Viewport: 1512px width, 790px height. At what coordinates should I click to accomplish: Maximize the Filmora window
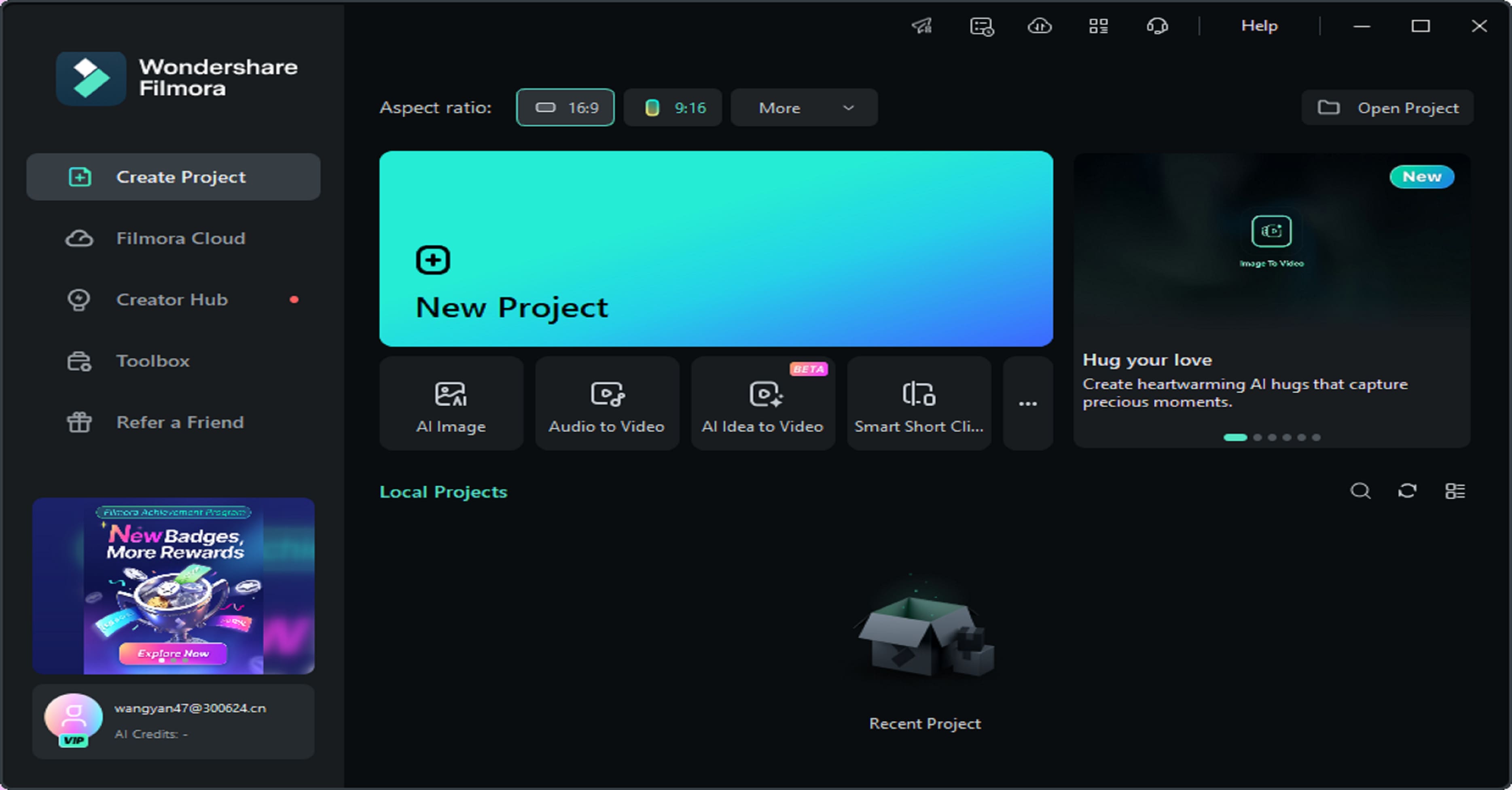(1421, 26)
